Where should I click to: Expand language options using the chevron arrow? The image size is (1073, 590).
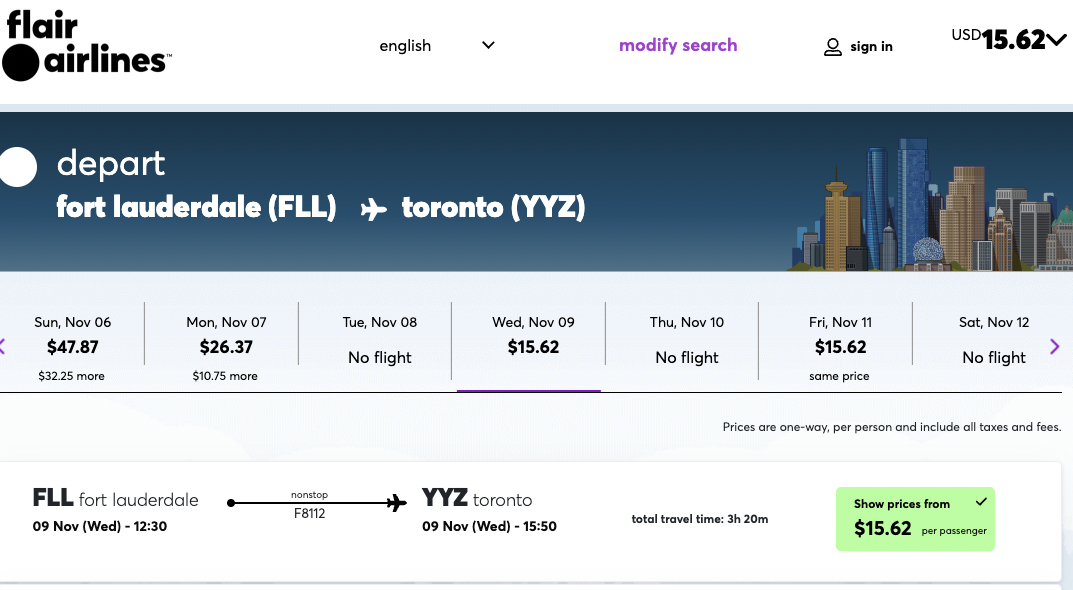click(488, 45)
